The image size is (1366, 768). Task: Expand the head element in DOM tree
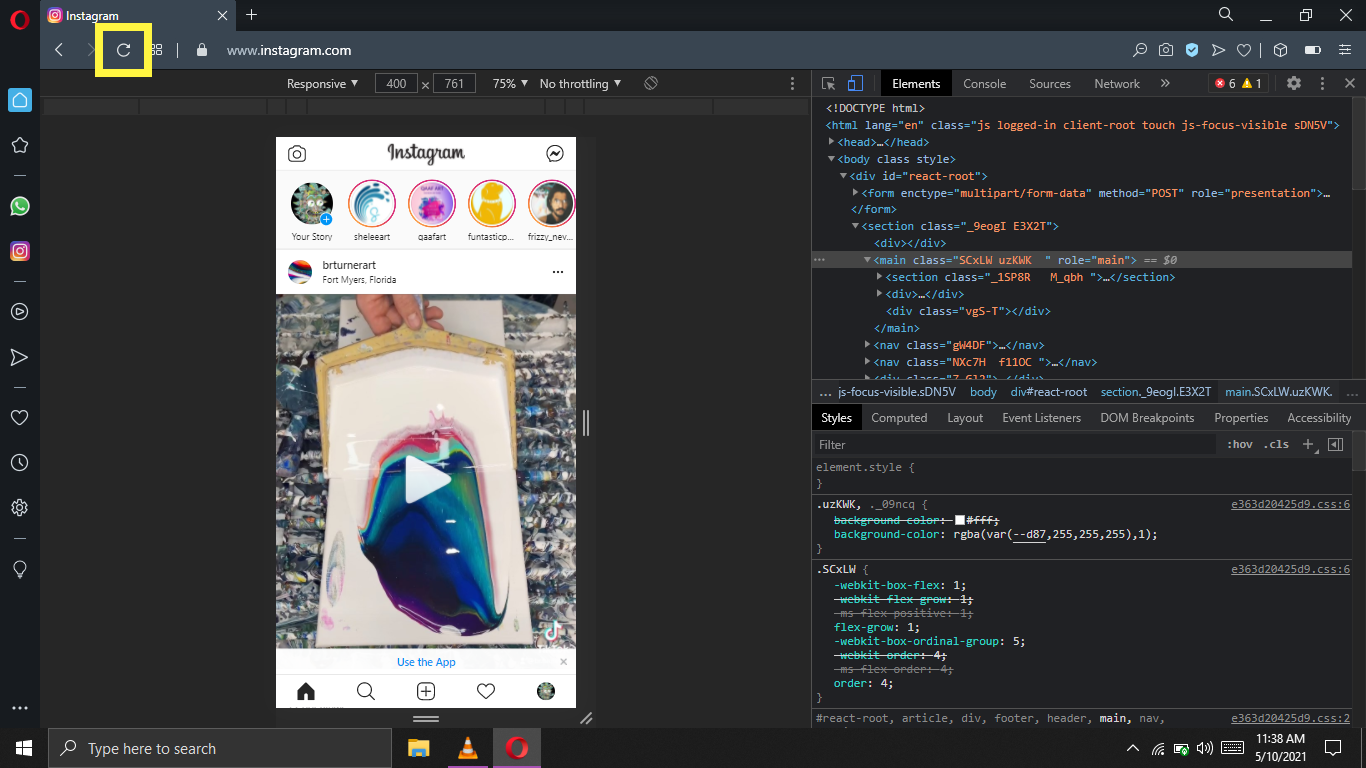coord(831,142)
